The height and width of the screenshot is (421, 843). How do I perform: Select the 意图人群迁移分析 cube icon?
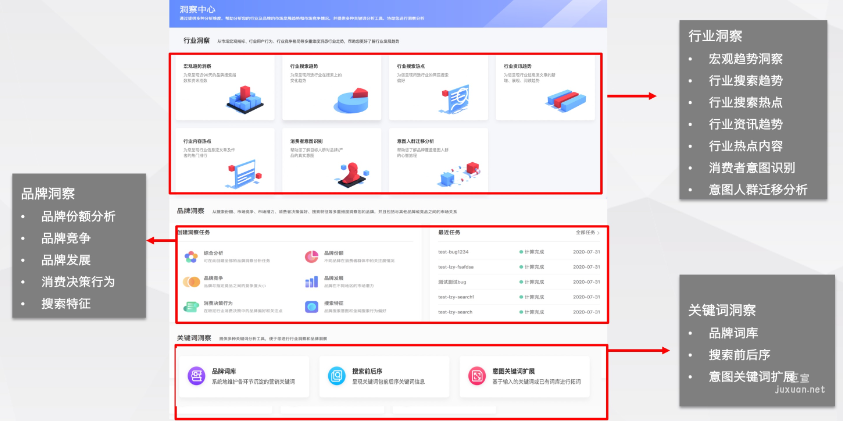pos(458,172)
